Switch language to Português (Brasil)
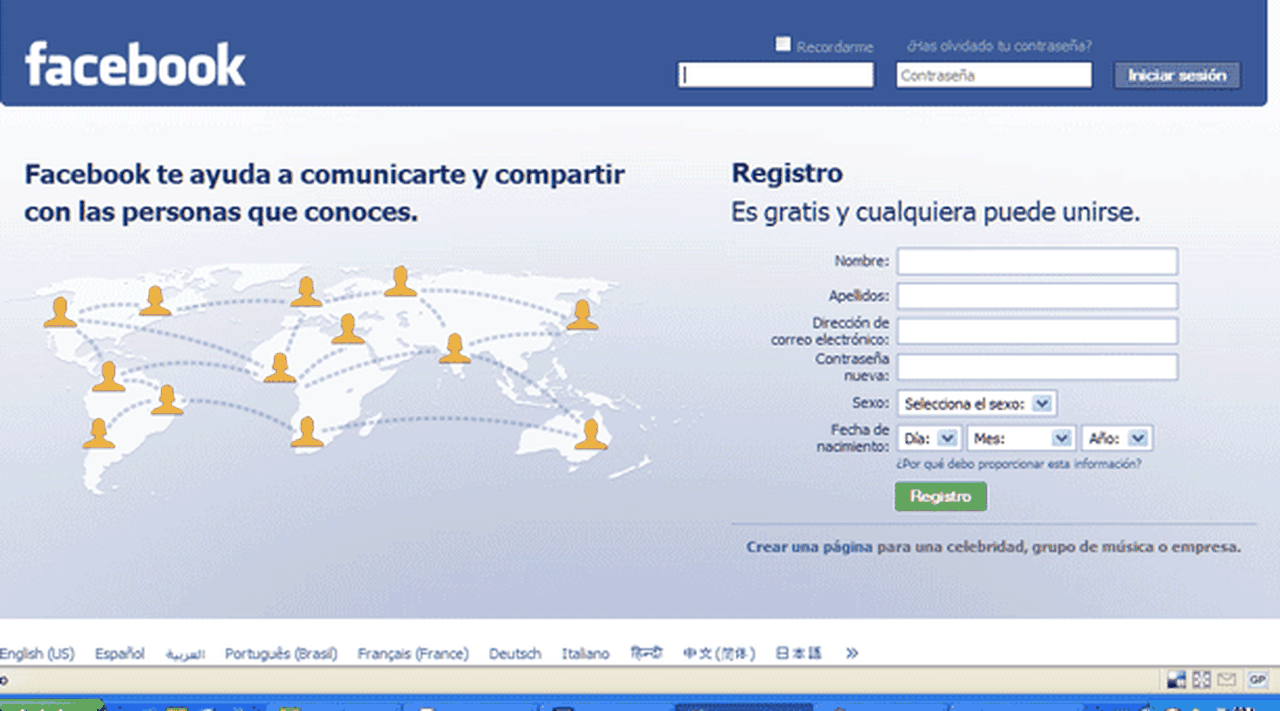The width and height of the screenshot is (1280, 711). point(281,653)
